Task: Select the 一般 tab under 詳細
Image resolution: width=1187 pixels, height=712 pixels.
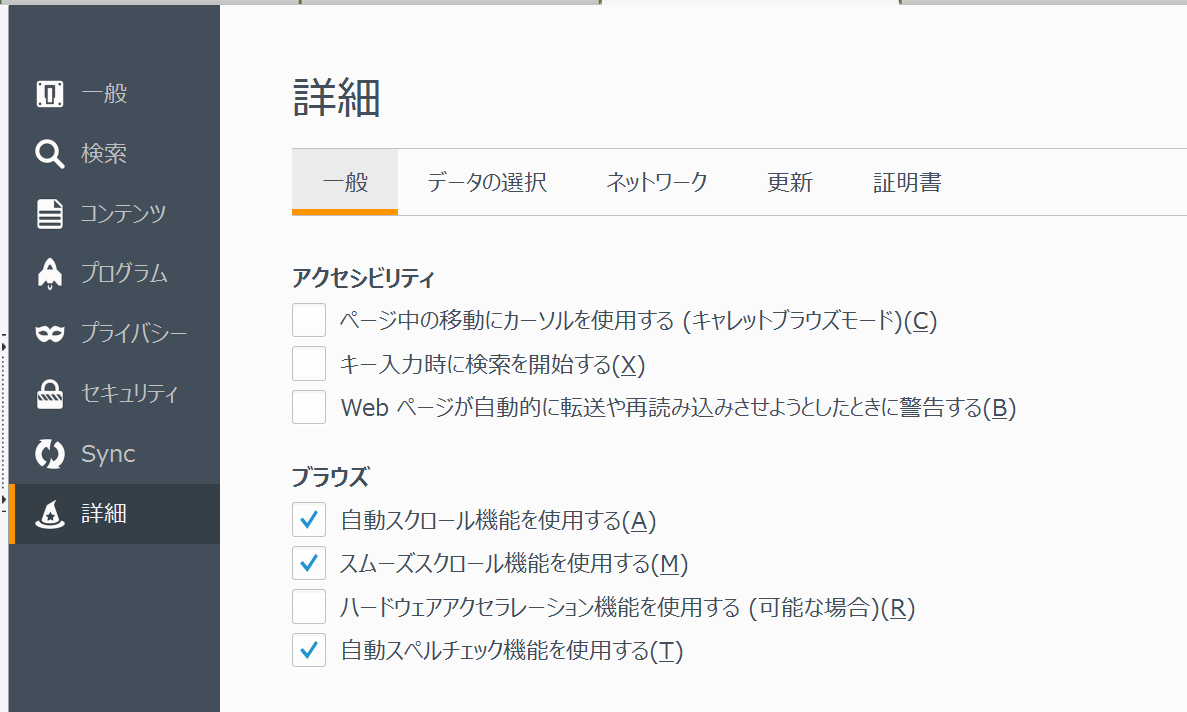Action: click(x=345, y=182)
